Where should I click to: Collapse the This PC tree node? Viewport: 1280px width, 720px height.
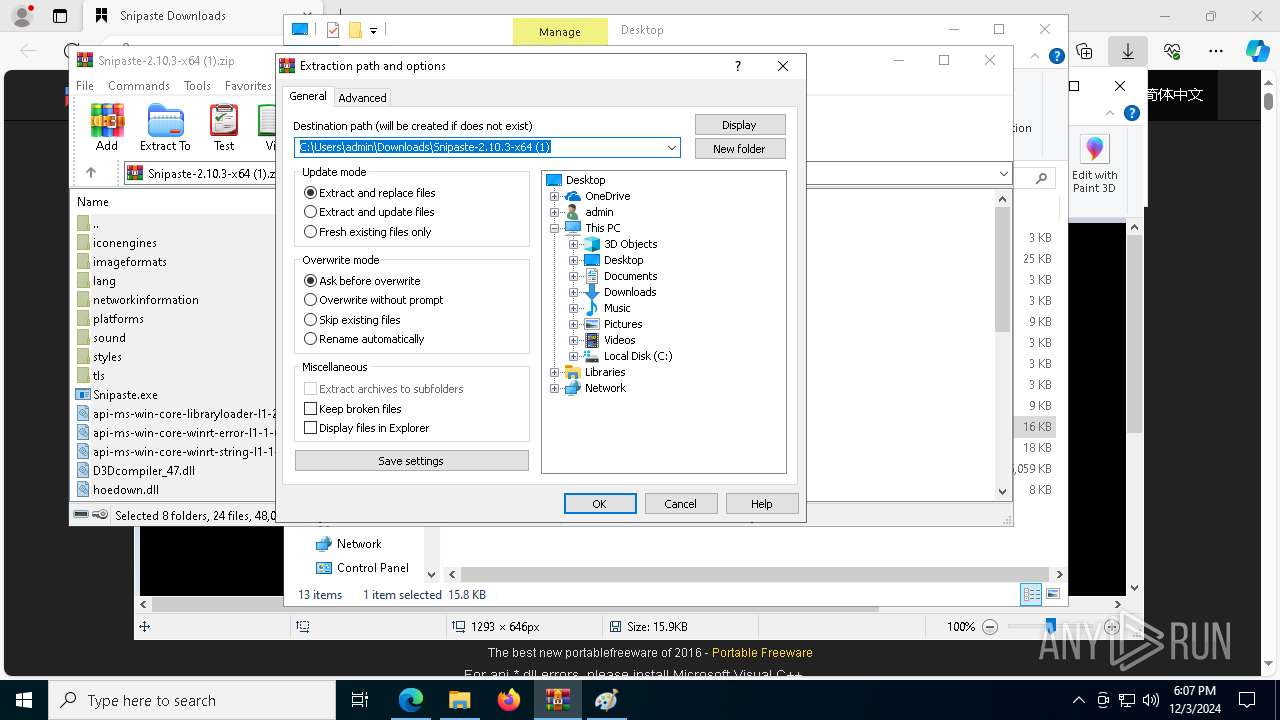click(555, 228)
